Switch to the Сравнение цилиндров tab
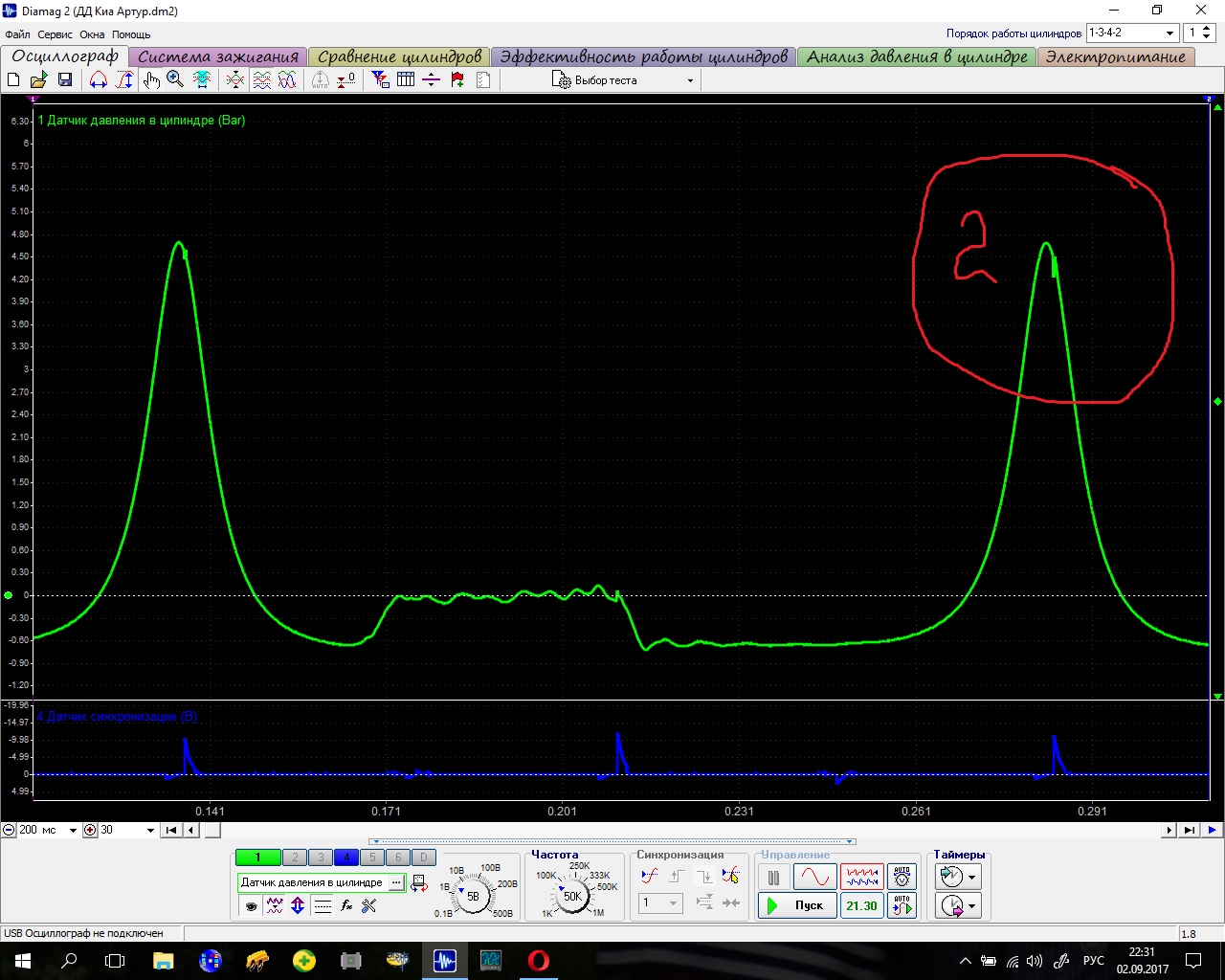 click(399, 56)
